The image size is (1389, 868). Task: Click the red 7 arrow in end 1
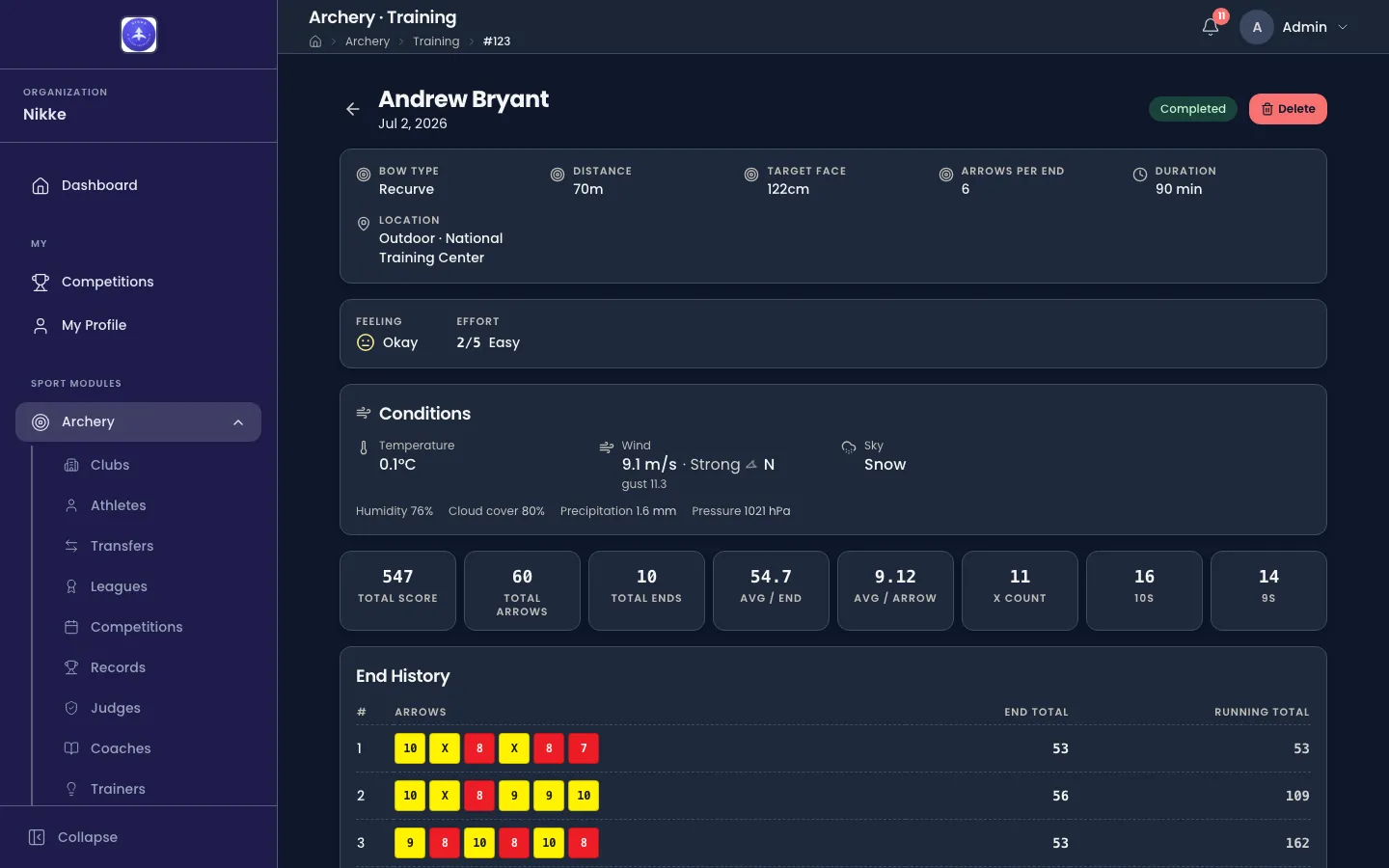pyautogui.click(x=584, y=748)
